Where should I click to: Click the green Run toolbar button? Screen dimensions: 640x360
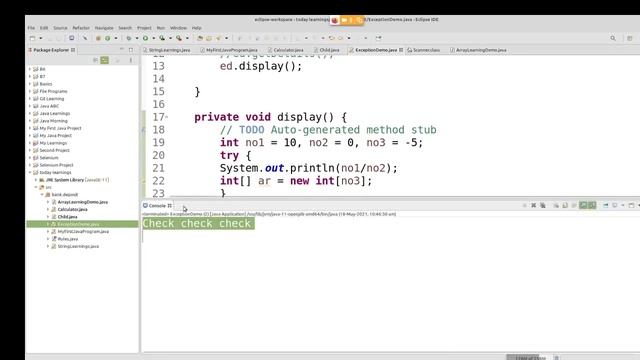pos(145,38)
